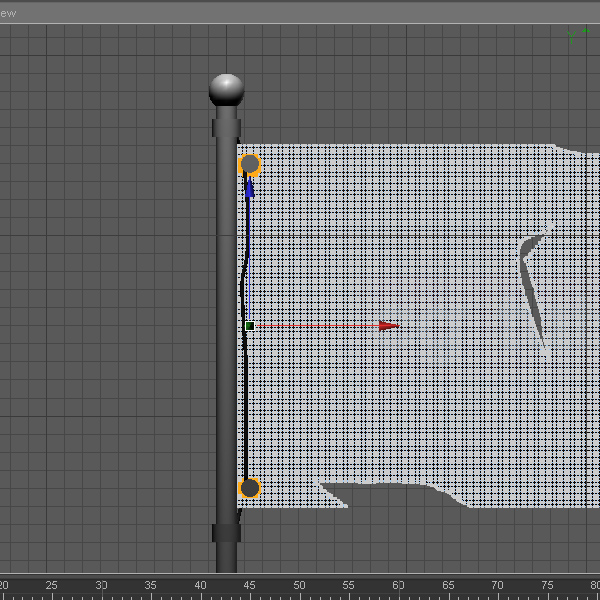Click frame 65 on the timeline
This screenshot has height=600, width=600.
pyautogui.click(x=448, y=585)
